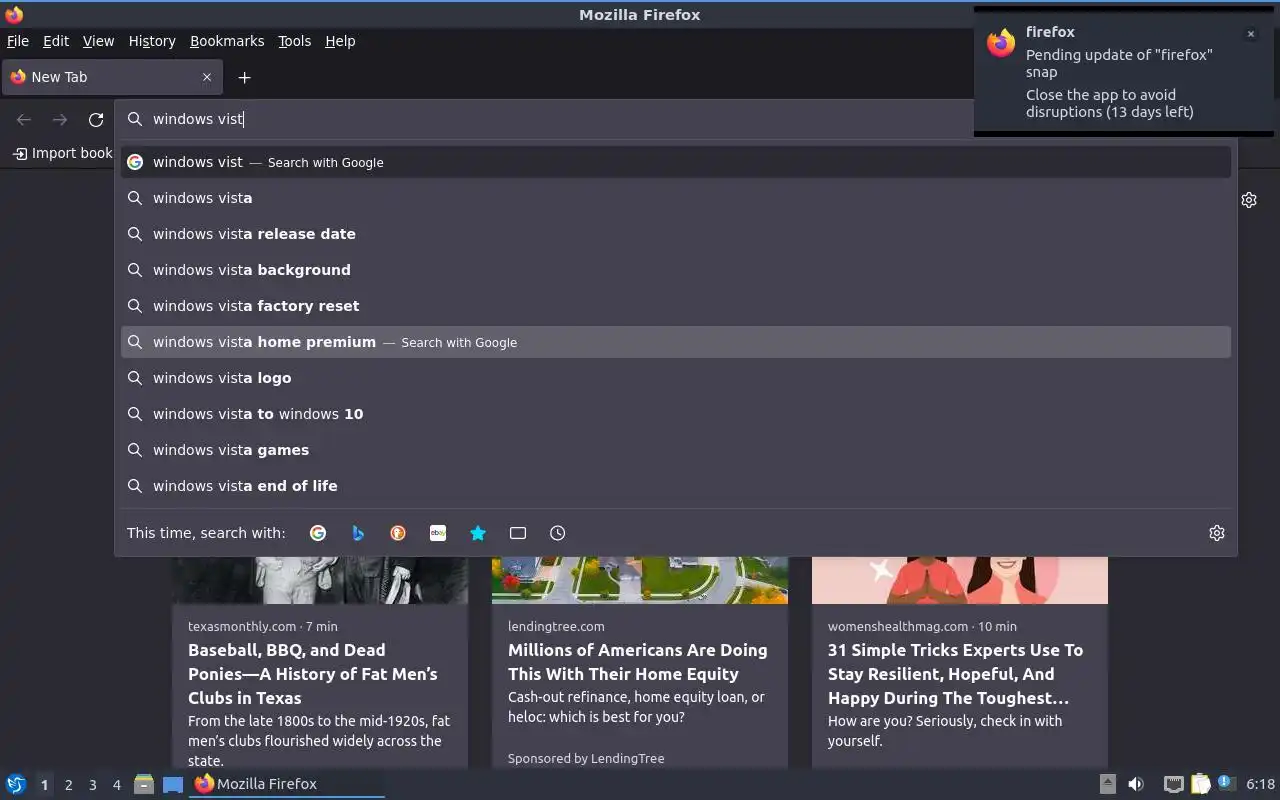Switch to workspace 3
This screenshot has width=1280, height=800.
pyautogui.click(x=92, y=785)
